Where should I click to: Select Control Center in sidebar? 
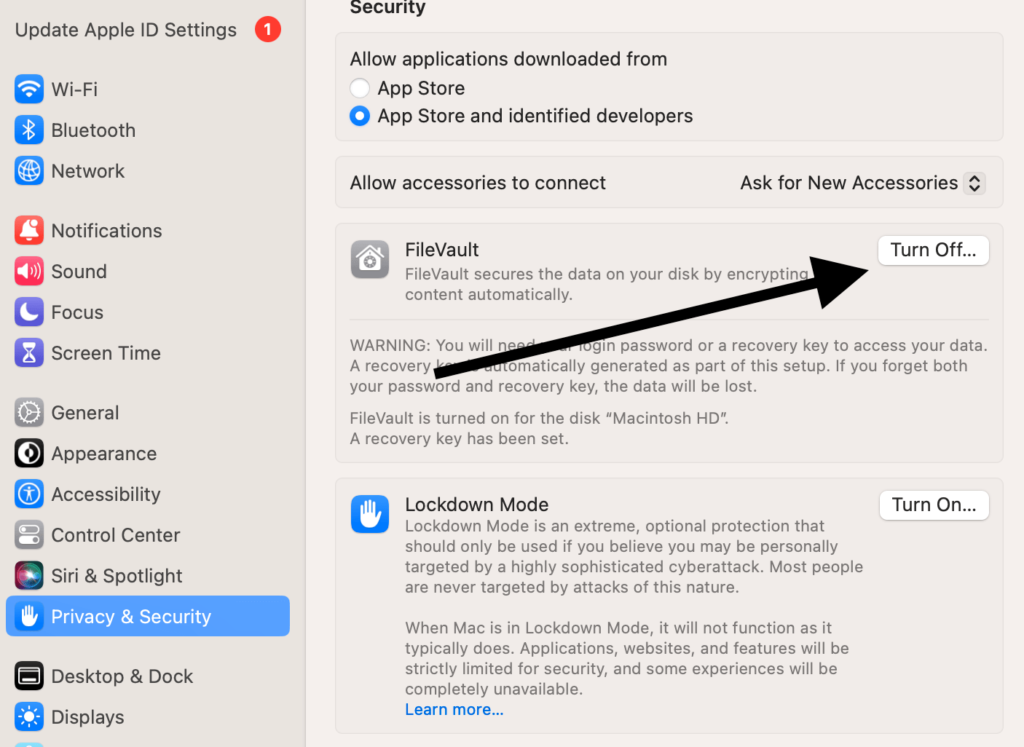click(x=115, y=535)
